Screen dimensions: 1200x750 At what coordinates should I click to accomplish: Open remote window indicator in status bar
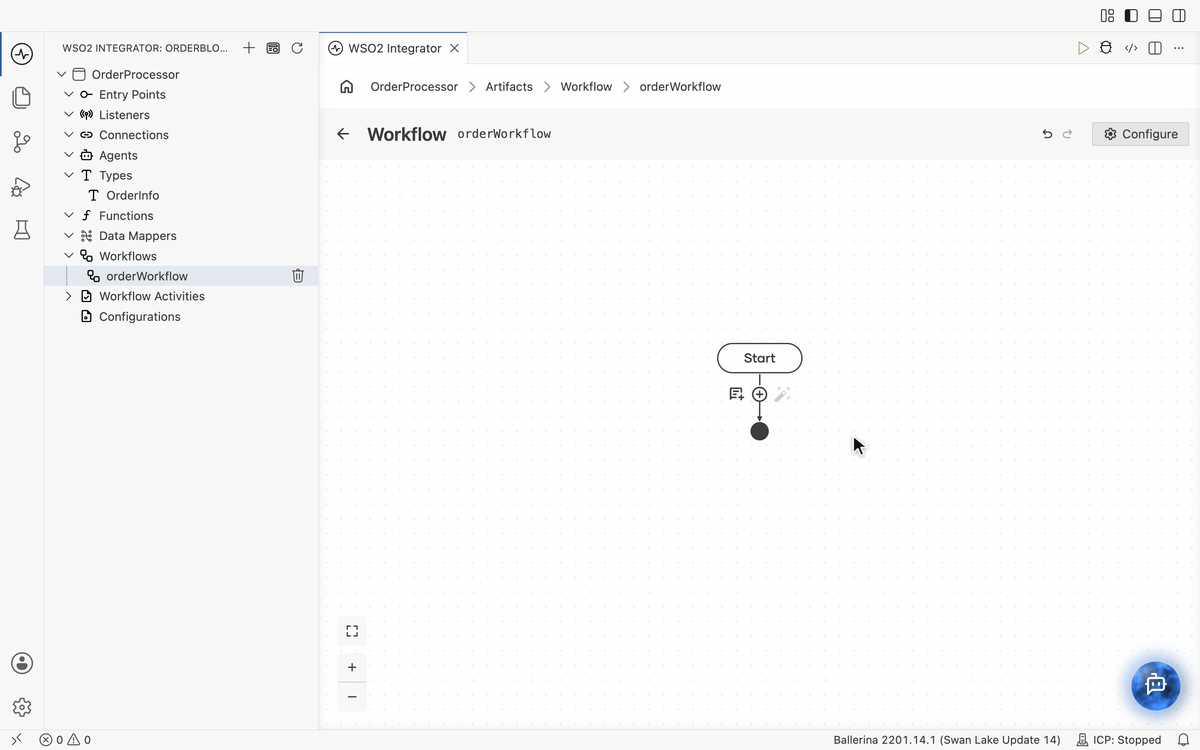16,740
